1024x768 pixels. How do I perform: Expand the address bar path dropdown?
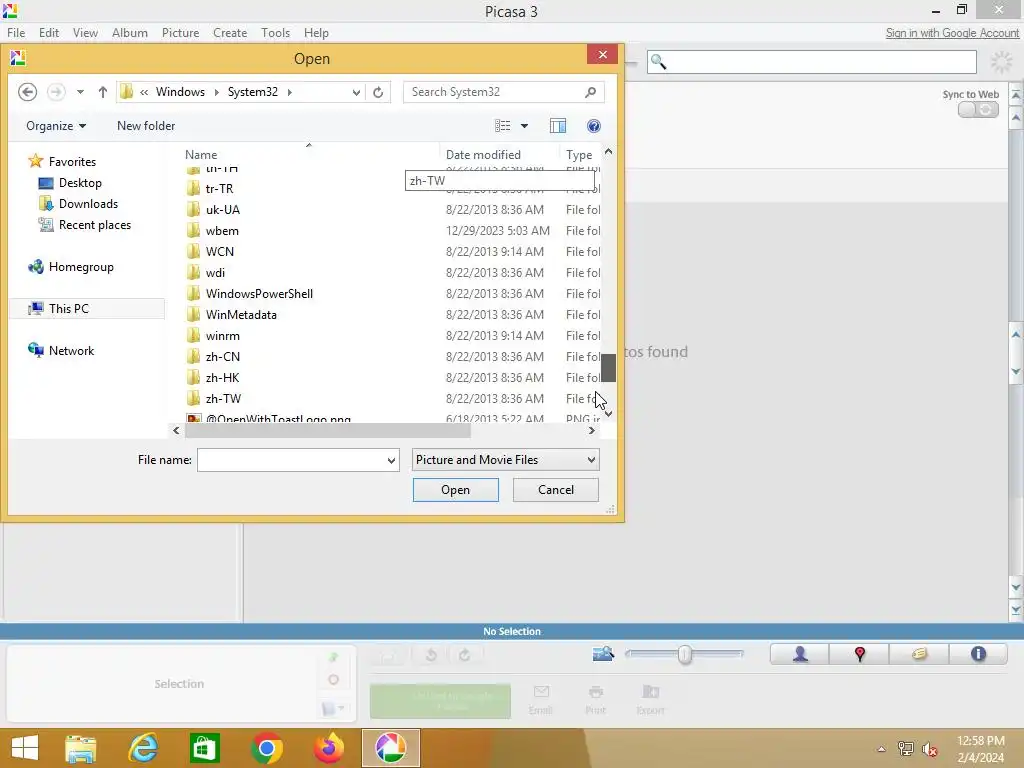click(x=356, y=92)
